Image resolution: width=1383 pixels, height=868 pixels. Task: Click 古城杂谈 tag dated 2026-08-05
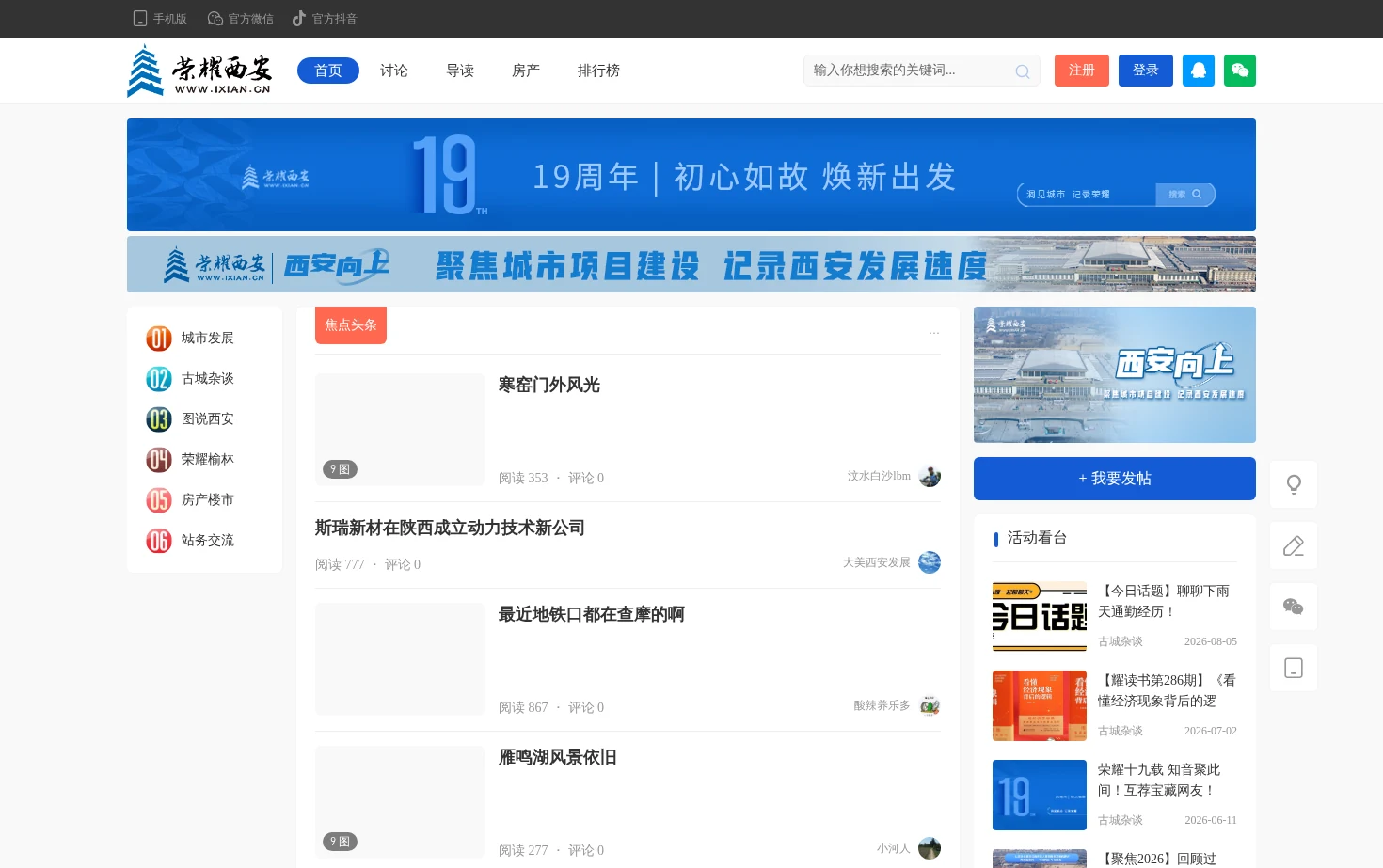click(1121, 641)
